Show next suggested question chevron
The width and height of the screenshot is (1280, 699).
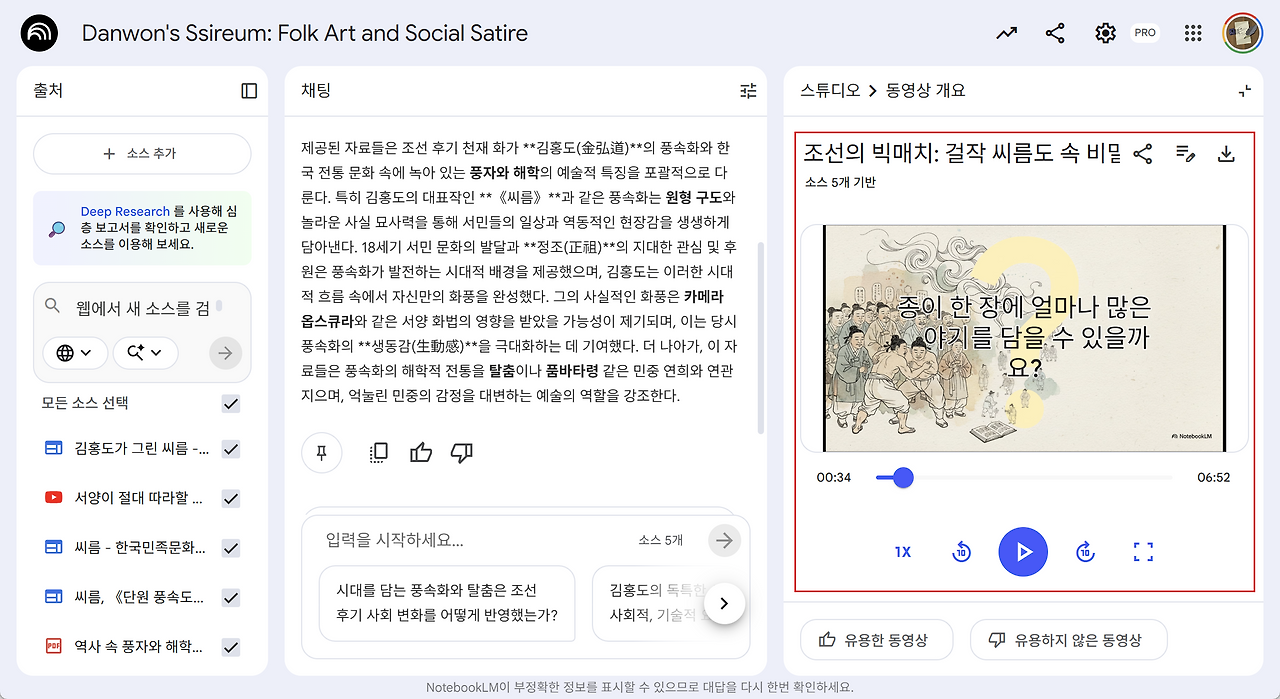click(725, 603)
